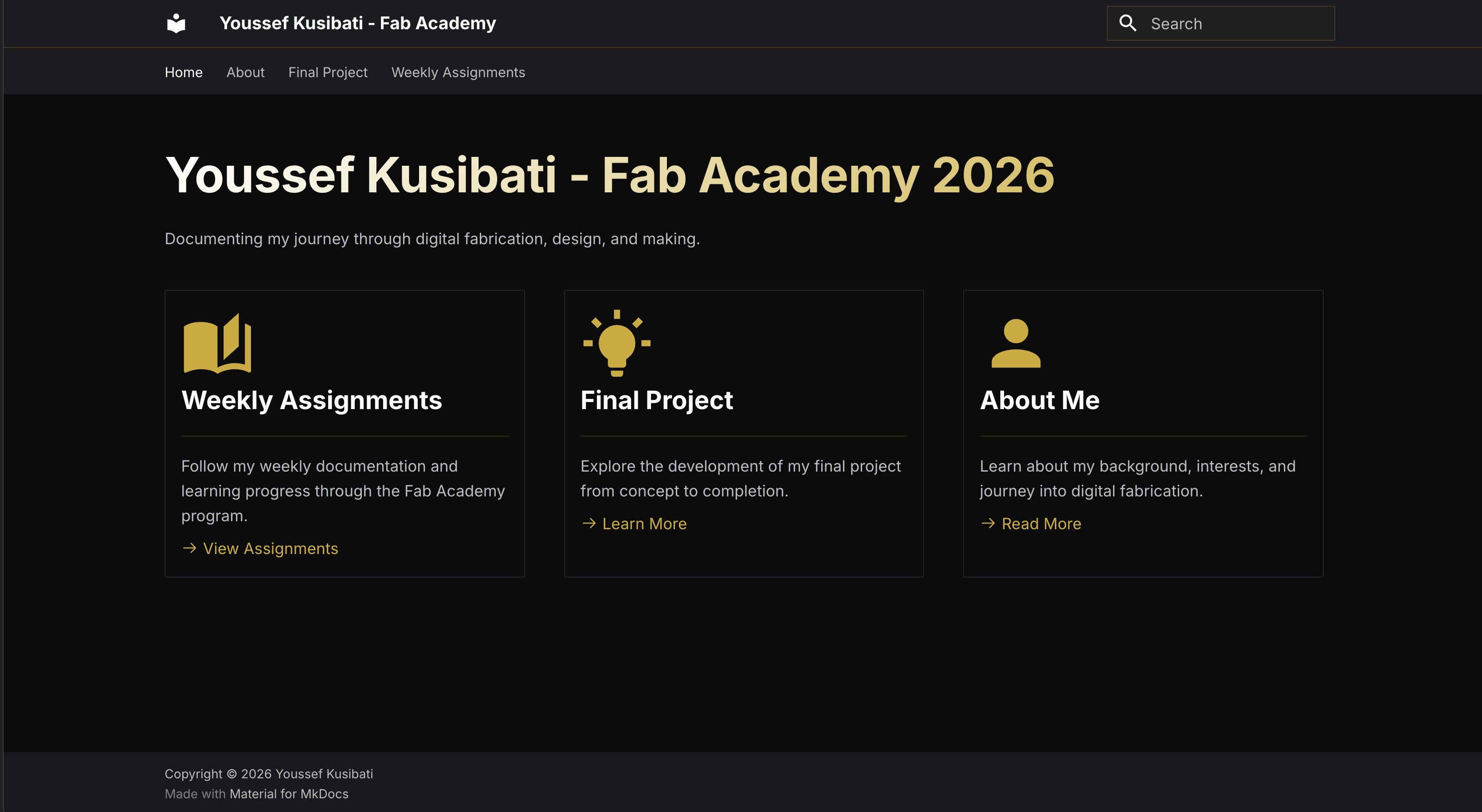
Task: Open Weekly Assignments from the navigation bar
Action: (459, 72)
